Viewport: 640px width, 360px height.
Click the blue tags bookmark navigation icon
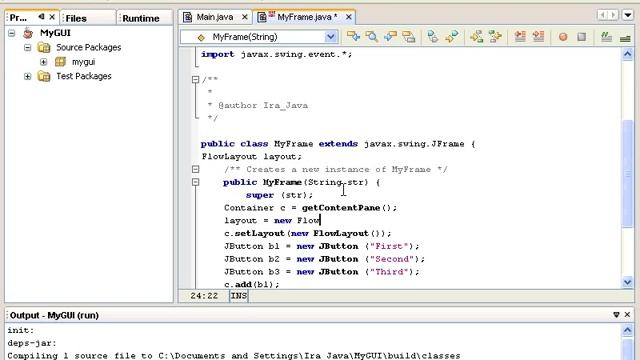(433, 37)
